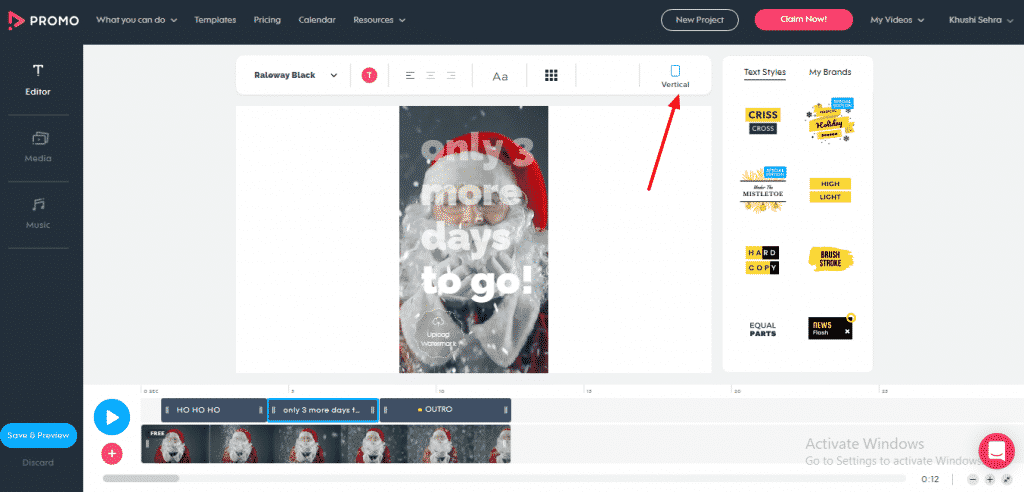Change text size with Aa icon
Viewport: 1024px width, 492px height.
[500, 76]
